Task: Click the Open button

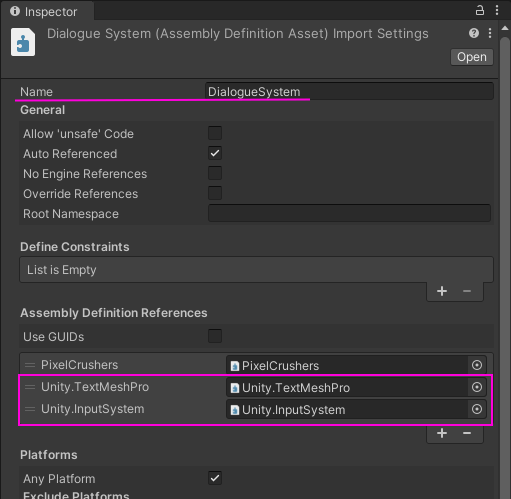Action: pyautogui.click(x=472, y=57)
